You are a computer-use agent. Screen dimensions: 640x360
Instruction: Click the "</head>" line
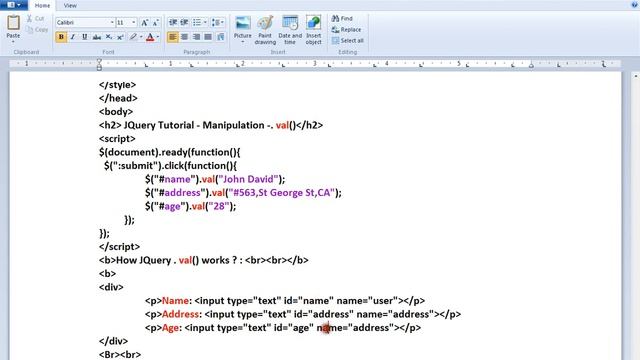click(x=118, y=98)
